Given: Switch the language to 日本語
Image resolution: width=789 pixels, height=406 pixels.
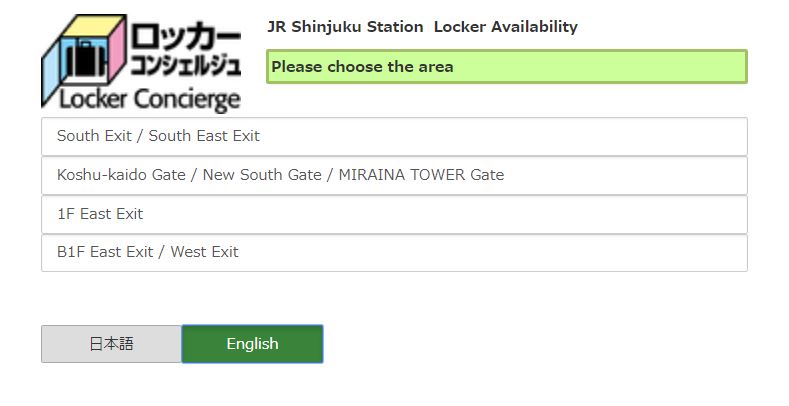Looking at the screenshot, I should [x=111, y=344].
